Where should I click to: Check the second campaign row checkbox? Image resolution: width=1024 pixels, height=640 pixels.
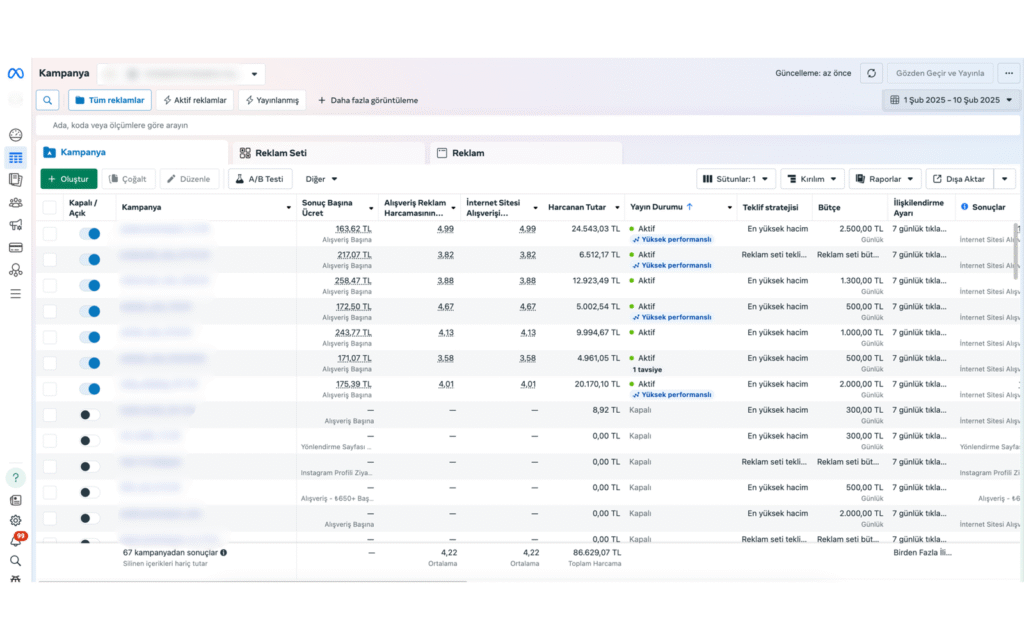(50, 259)
